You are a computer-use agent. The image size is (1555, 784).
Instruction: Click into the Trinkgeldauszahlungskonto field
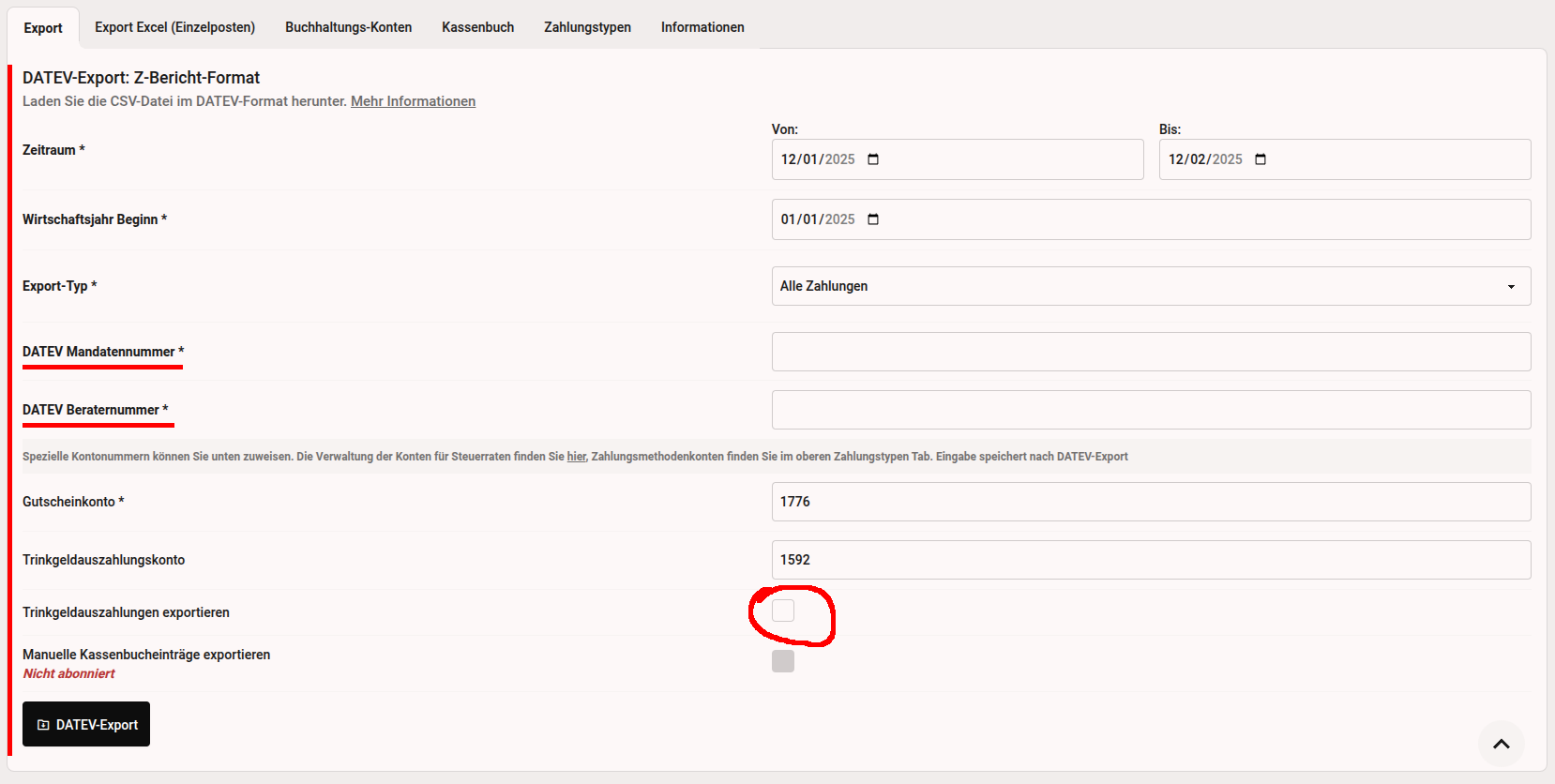pyautogui.click(x=1151, y=560)
